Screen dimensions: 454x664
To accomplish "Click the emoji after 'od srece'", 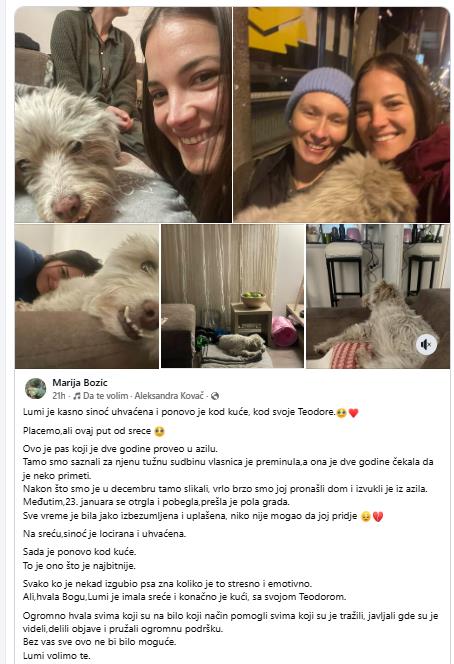I will click(x=160, y=432).
